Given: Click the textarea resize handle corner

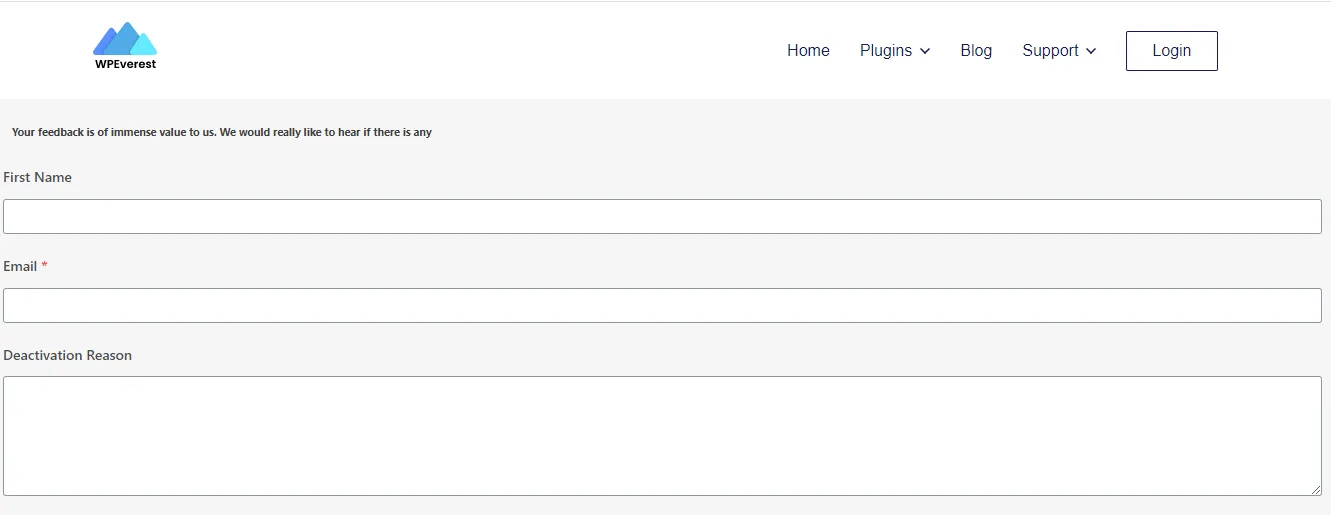Looking at the screenshot, I should pyautogui.click(x=1315, y=489).
